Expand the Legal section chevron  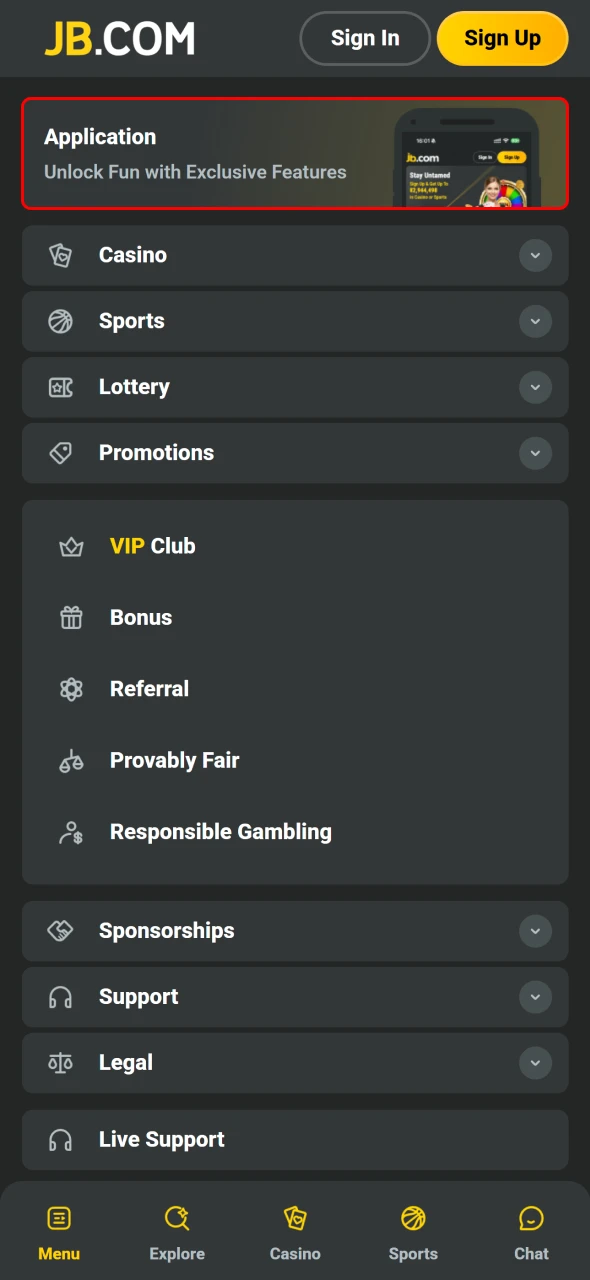tap(536, 1063)
